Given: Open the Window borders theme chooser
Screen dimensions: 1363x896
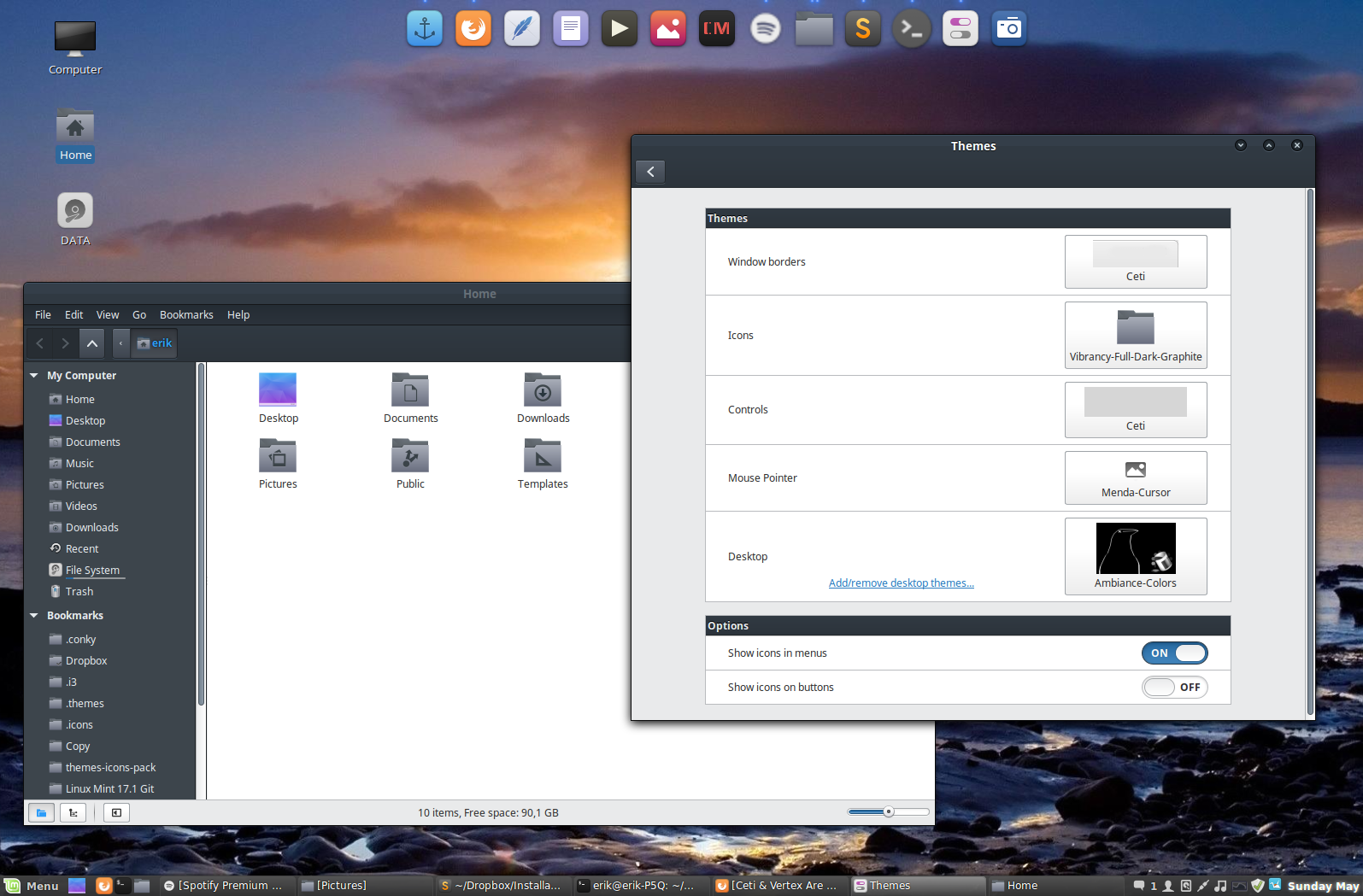Looking at the screenshot, I should (1136, 262).
